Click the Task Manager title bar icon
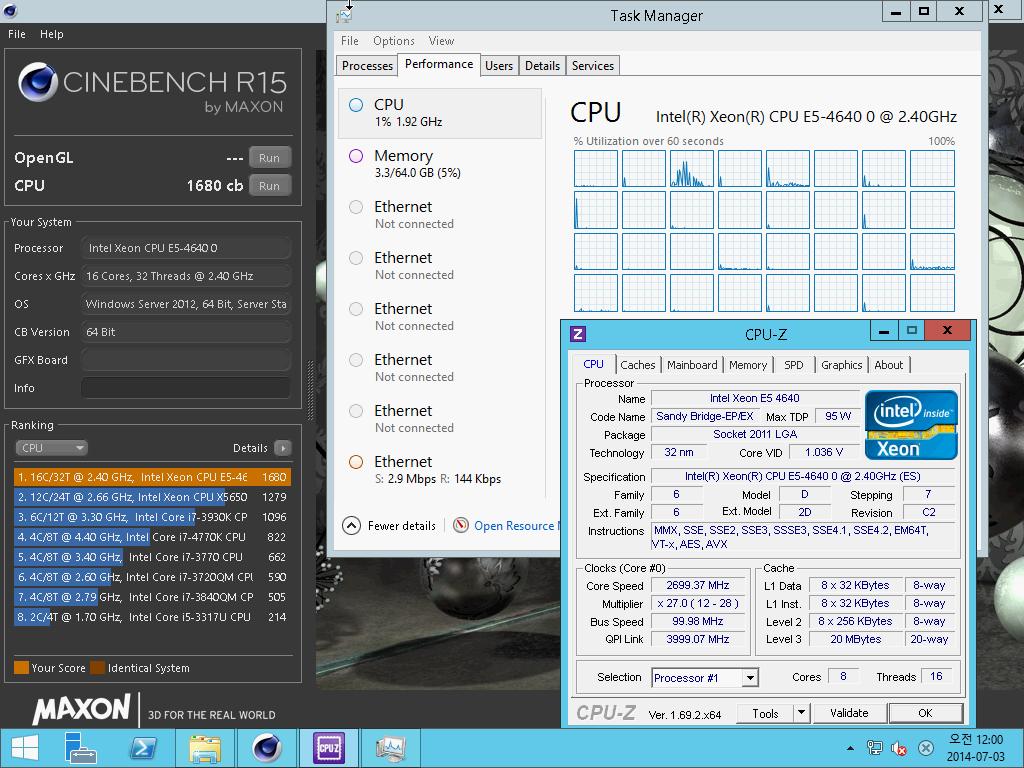 click(x=344, y=15)
